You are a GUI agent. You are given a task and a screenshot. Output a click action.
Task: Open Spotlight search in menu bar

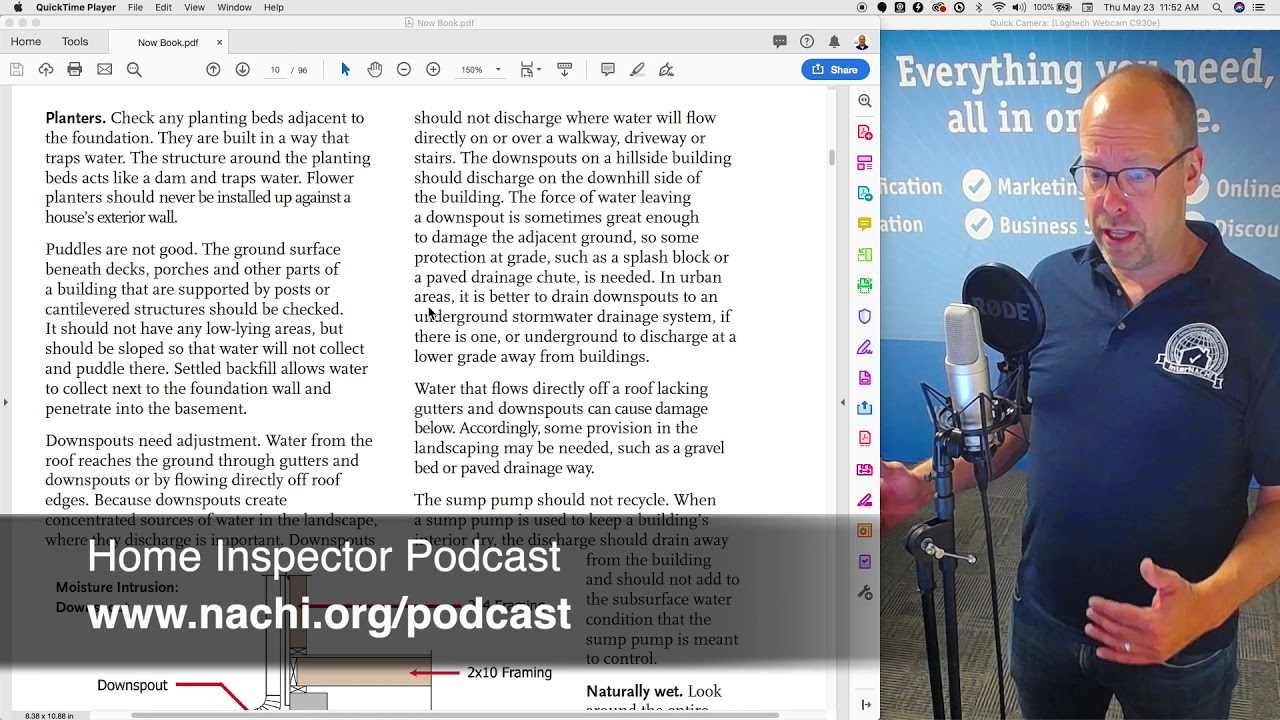coord(1217,7)
